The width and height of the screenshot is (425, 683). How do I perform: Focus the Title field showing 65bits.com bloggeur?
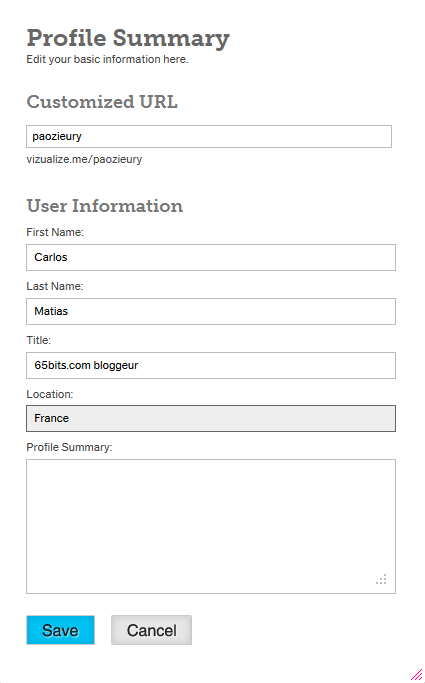(211, 365)
